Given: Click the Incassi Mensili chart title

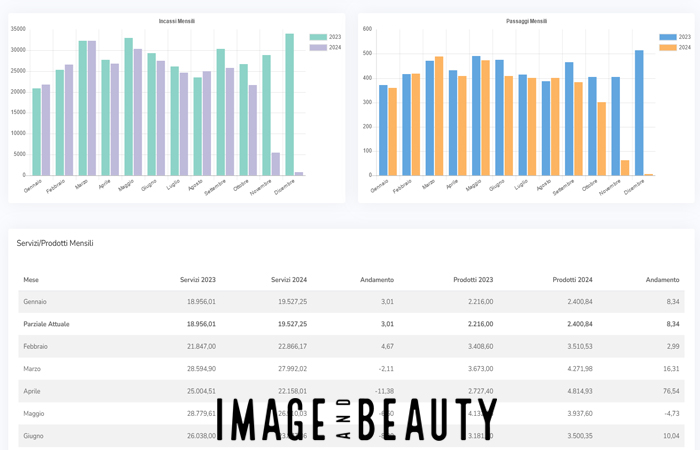Looking at the screenshot, I should coord(177,21).
